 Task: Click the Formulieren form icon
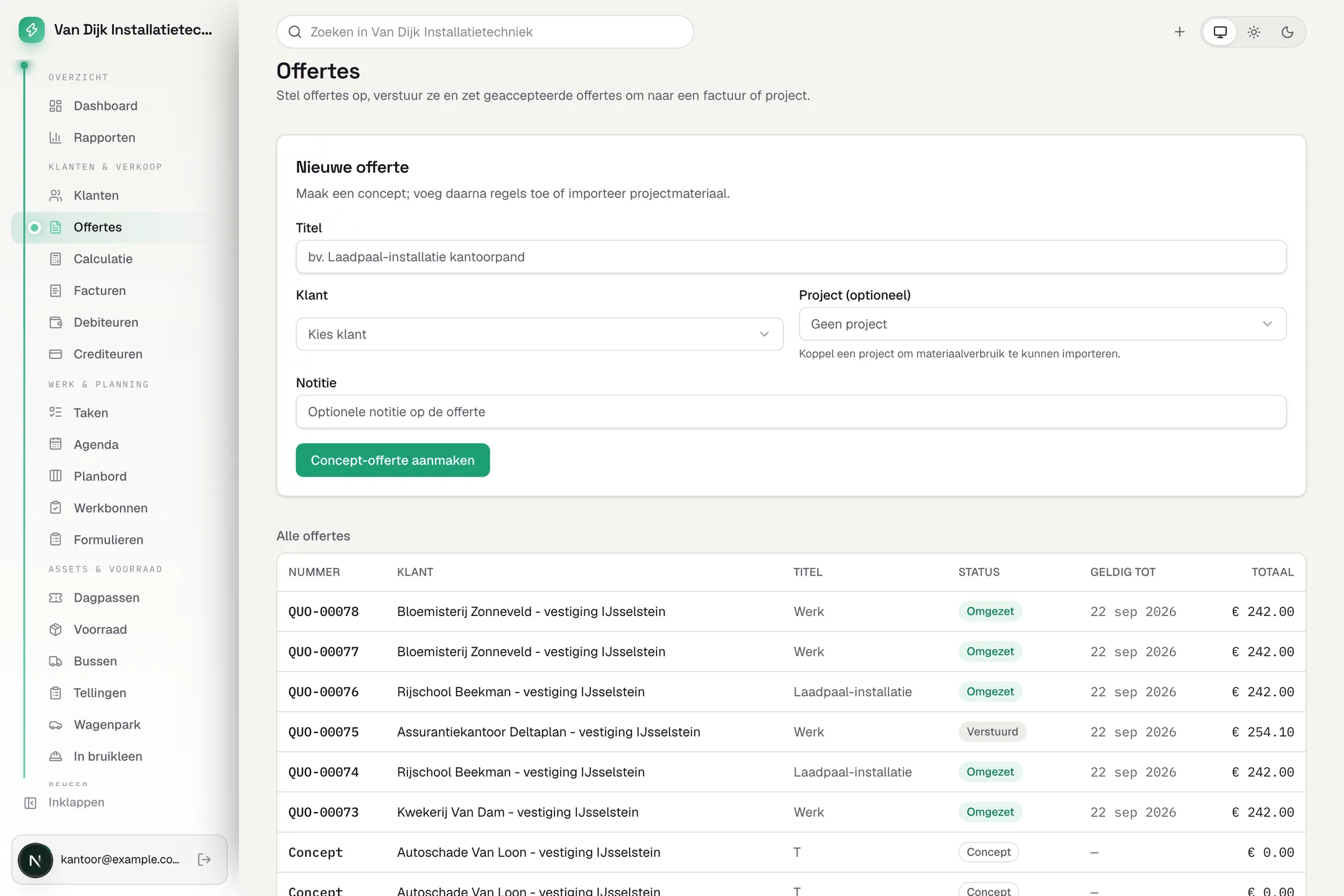pyautogui.click(x=55, y=539)
